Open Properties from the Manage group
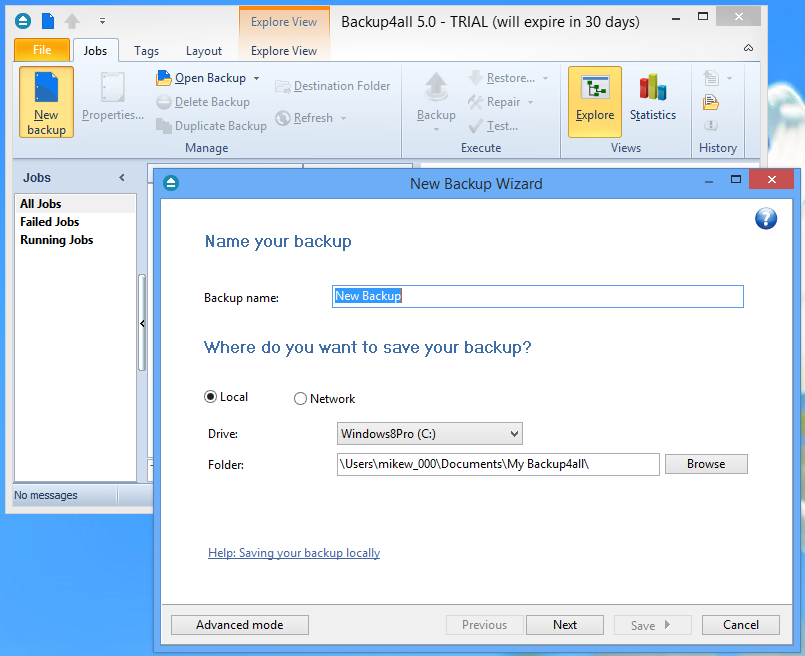Screen dimensions: 805x656 112,97
